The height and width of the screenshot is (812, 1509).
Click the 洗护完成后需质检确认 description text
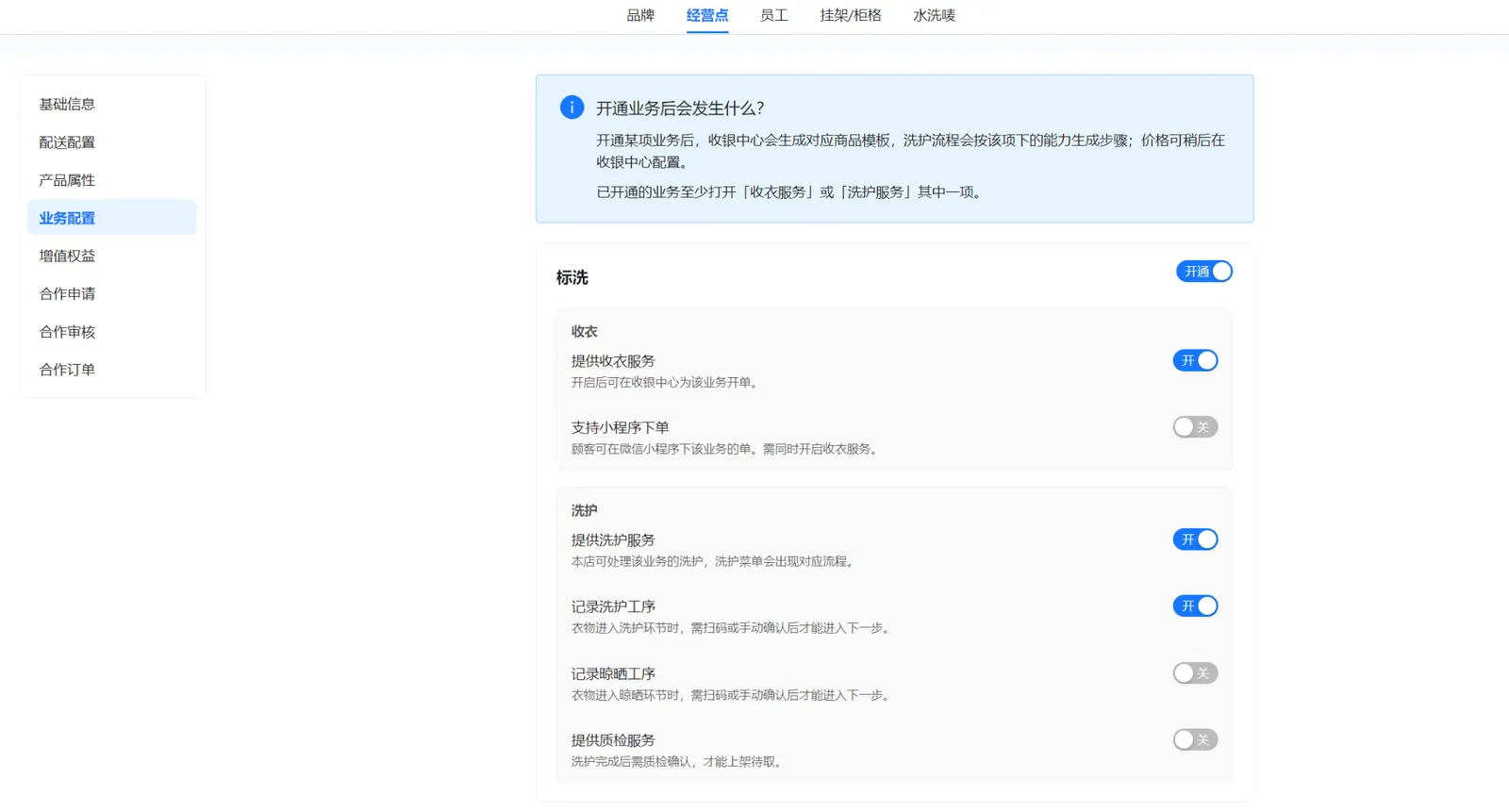pyautogui.click(x=679, y=762)
